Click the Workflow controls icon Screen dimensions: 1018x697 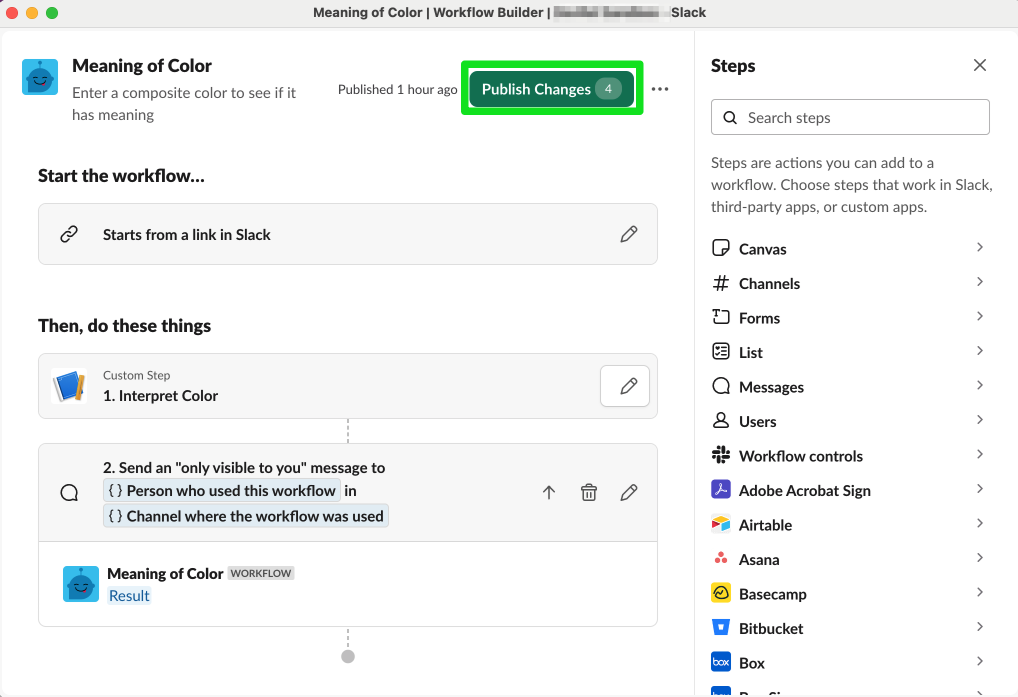coord(722,455)
